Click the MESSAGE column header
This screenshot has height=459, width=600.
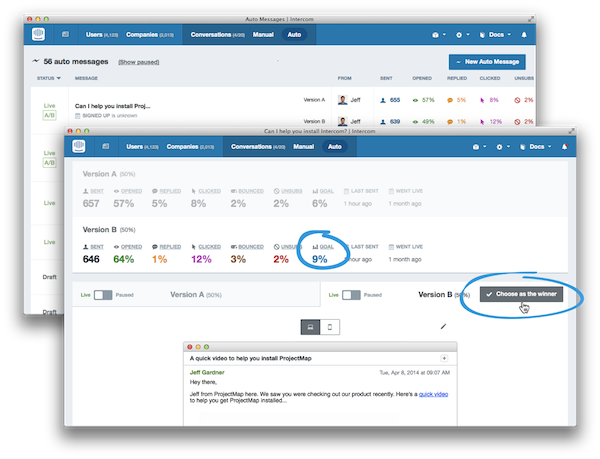coord(86,78)
